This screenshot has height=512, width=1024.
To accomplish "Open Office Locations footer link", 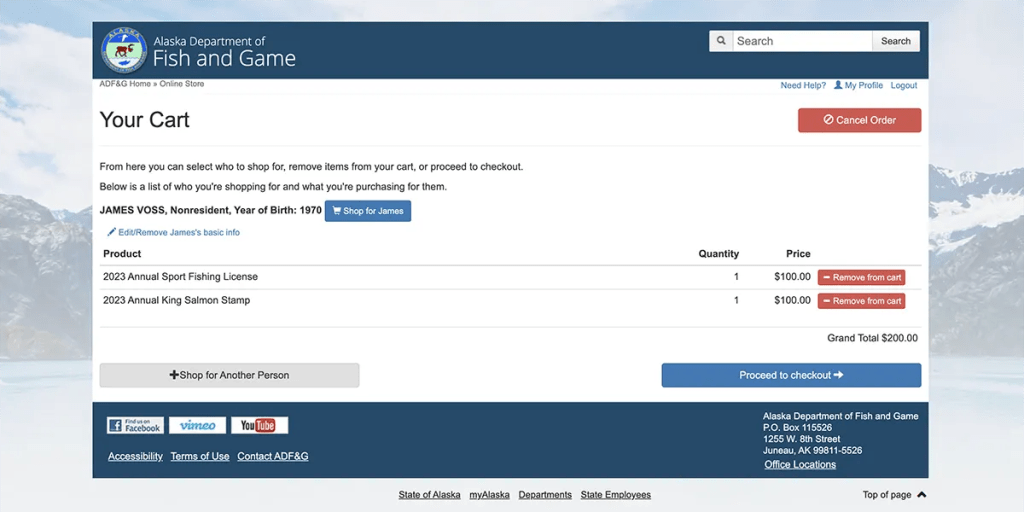I will point(800,465).
